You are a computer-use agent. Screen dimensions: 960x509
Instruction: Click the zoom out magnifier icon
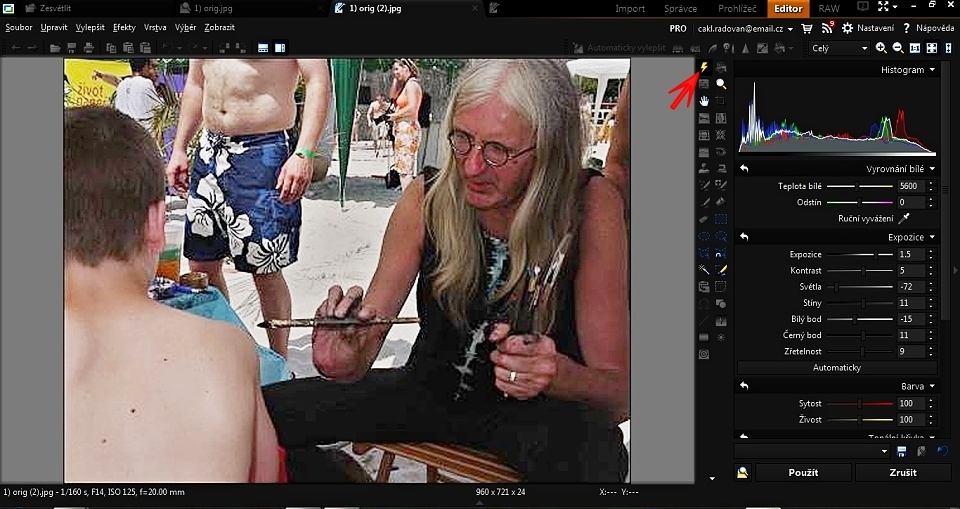(x=898, y=48)
